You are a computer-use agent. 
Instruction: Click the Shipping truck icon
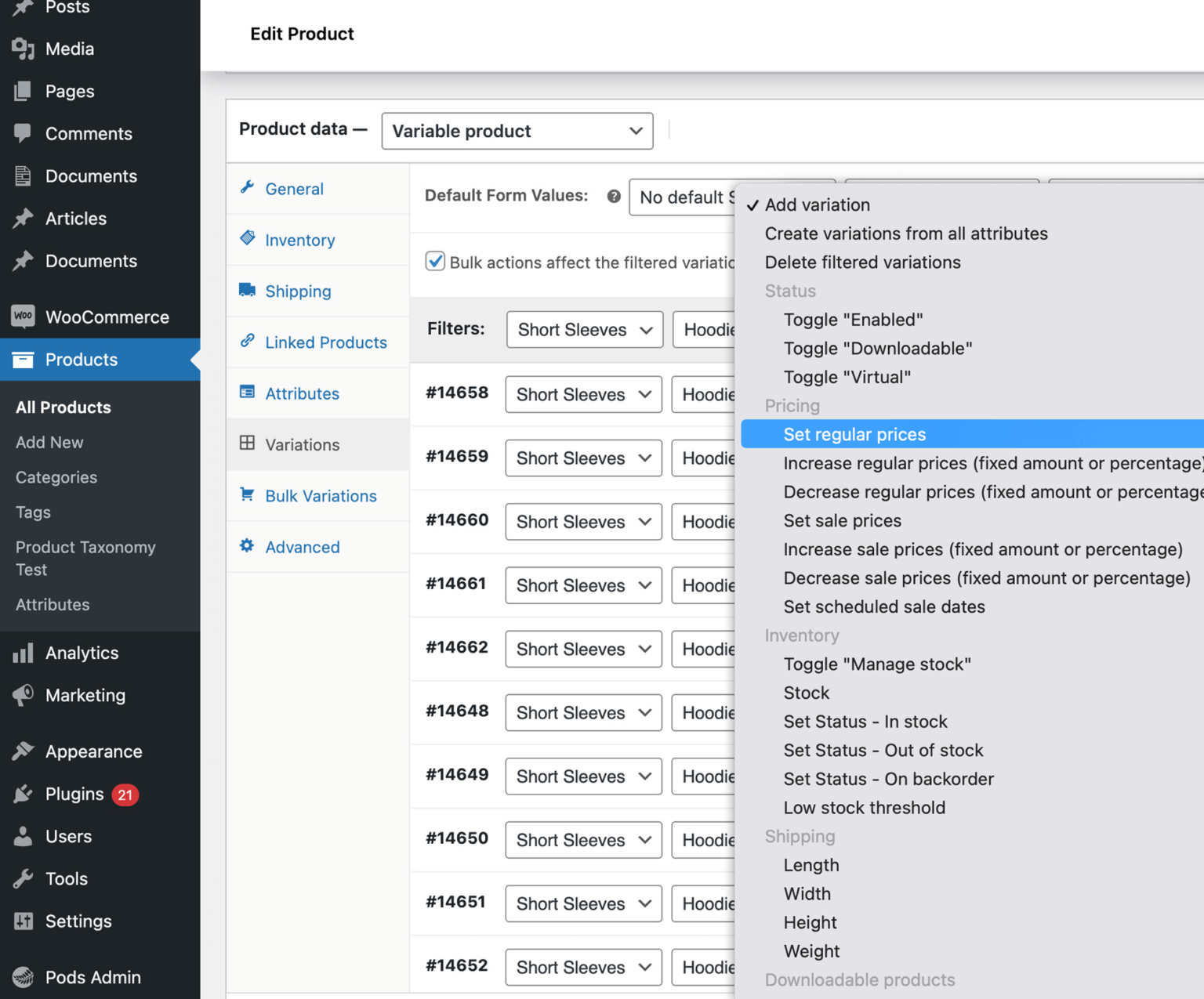coord(247,291)
